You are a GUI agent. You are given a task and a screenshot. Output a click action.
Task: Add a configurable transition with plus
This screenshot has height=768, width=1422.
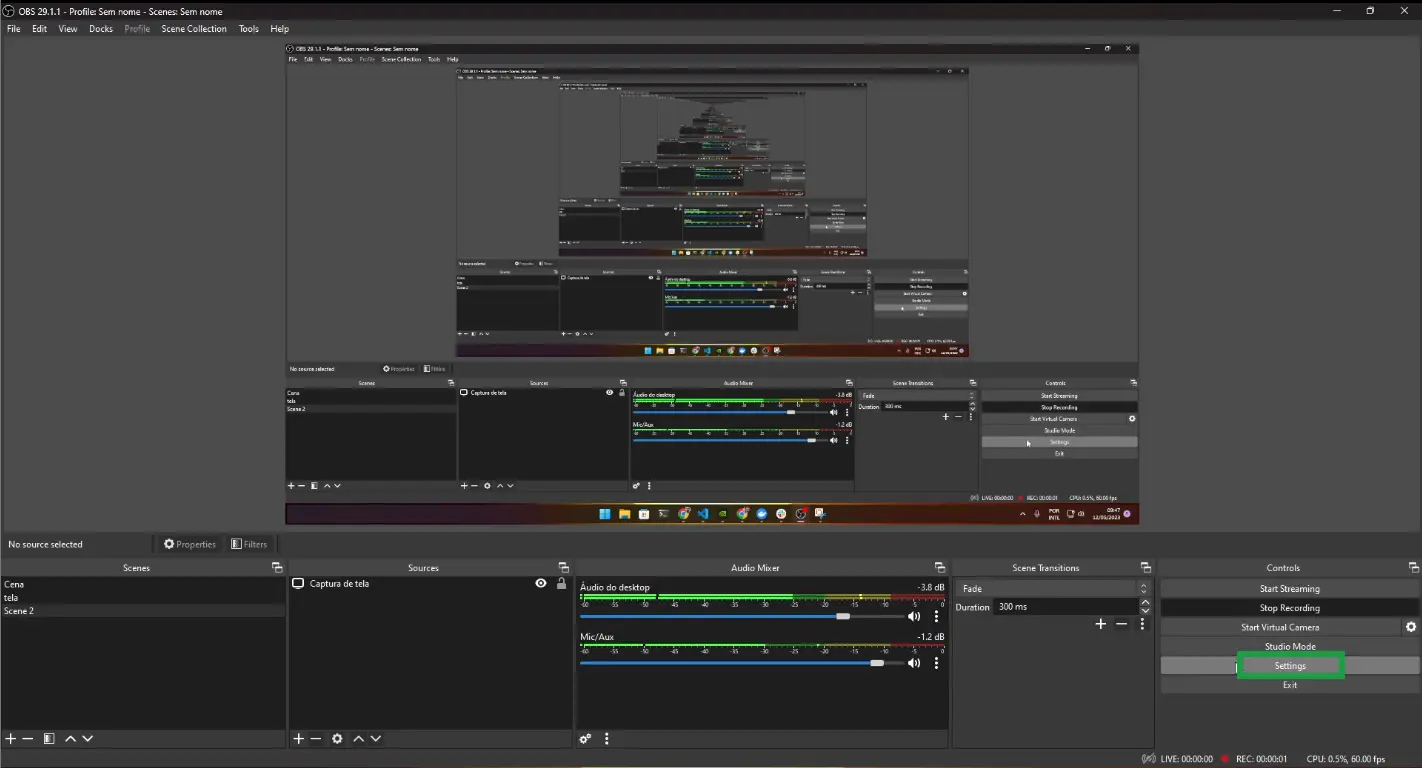pos(1101,624)
